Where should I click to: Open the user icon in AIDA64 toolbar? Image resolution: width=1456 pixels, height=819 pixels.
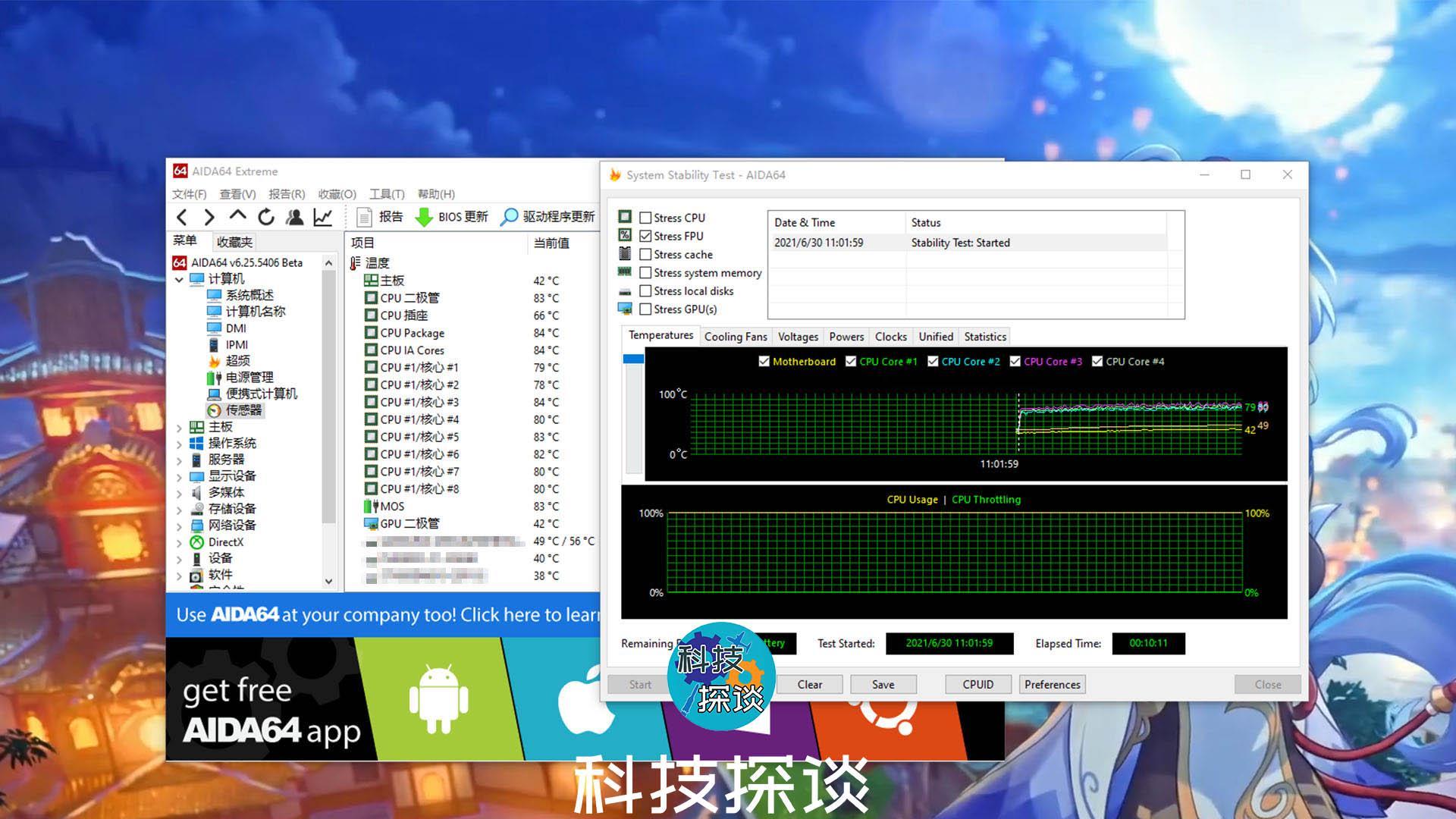coord(294,218)
